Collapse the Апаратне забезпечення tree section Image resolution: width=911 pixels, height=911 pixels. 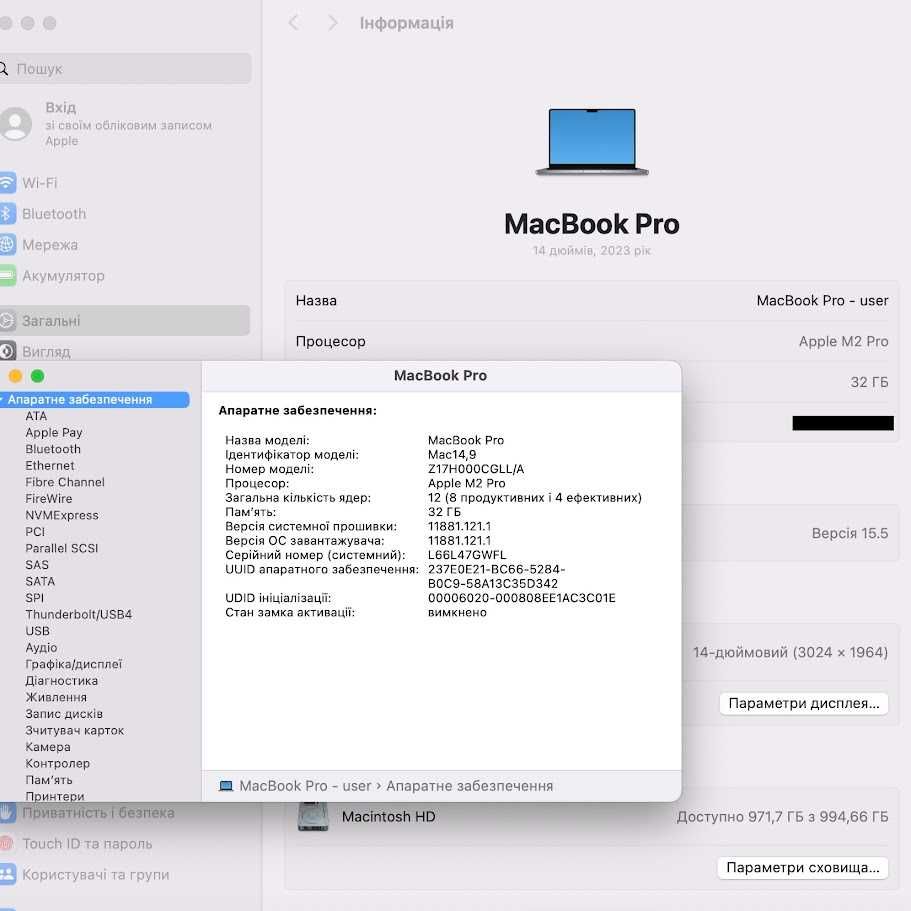point(2,400)
